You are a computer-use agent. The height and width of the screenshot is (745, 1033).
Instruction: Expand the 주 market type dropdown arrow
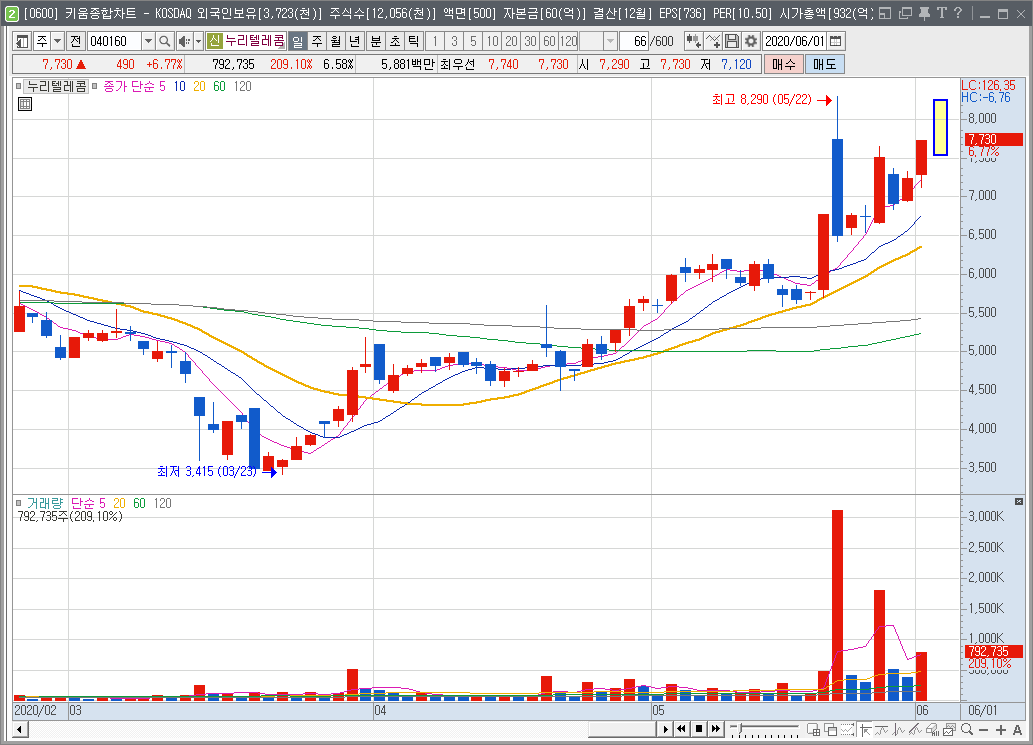point(57,41)
